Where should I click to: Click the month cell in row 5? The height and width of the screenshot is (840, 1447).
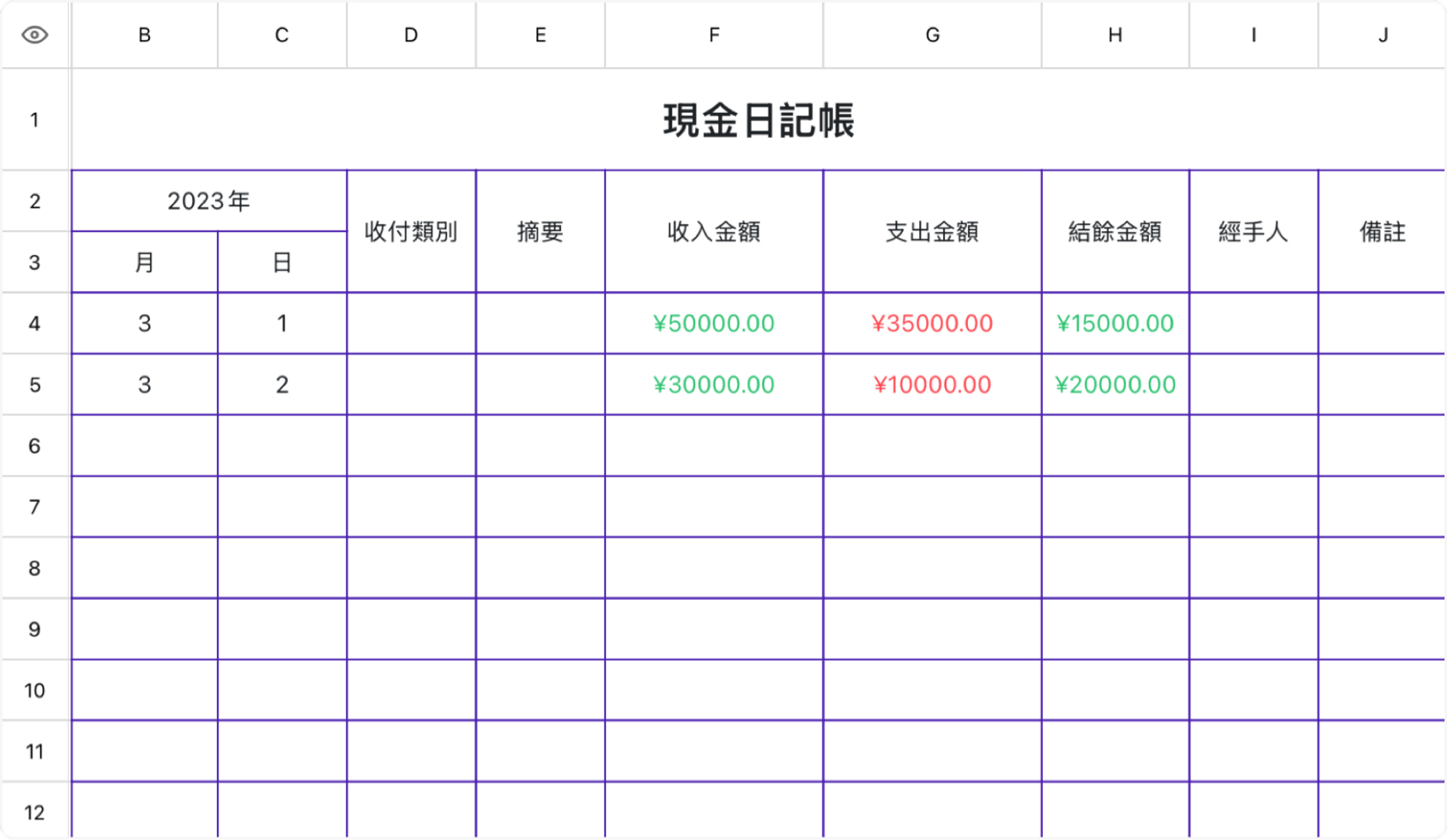[x=145, y=385]
